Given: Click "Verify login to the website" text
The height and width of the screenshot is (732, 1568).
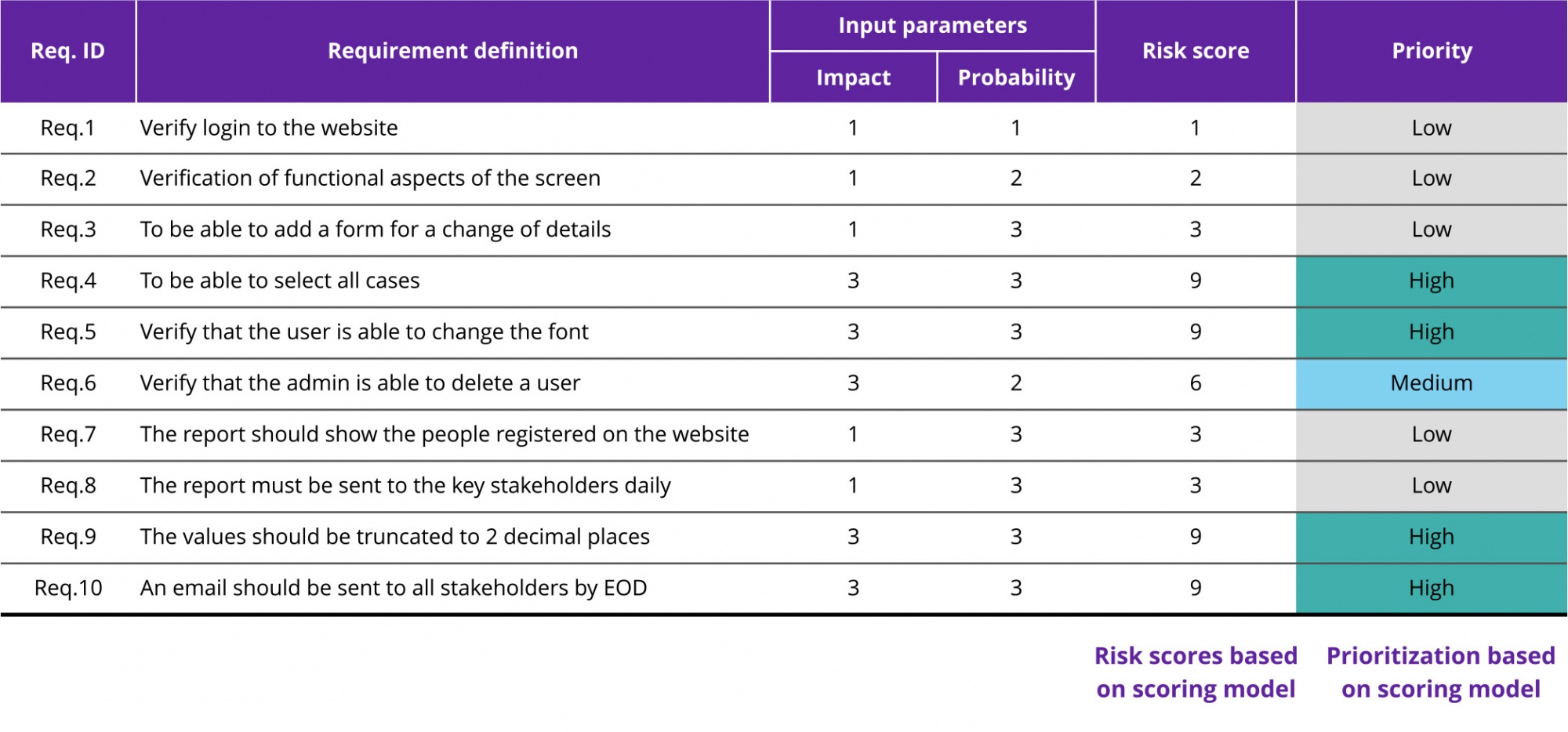Looking at the screenshot, I should [x=269, y=128].
